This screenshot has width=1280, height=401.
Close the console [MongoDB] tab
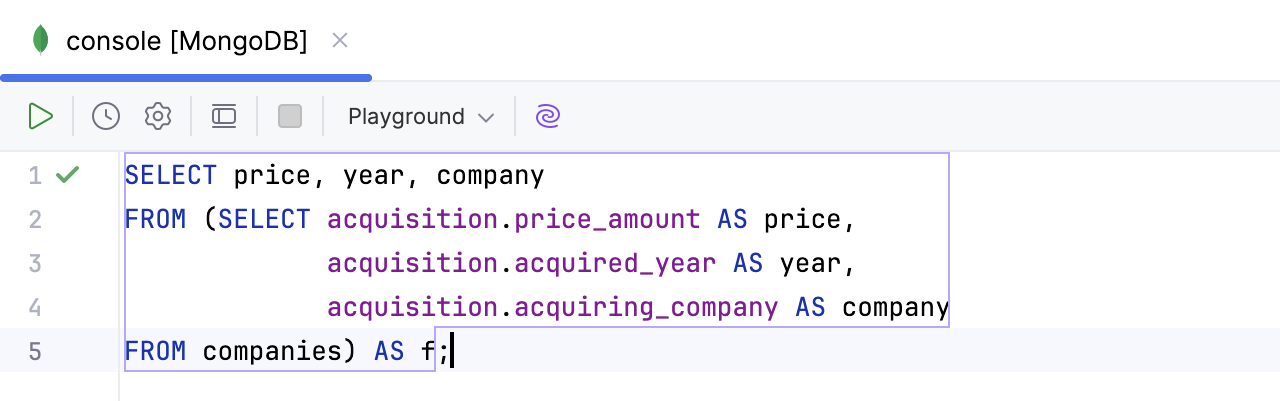[x=340, y=40]
